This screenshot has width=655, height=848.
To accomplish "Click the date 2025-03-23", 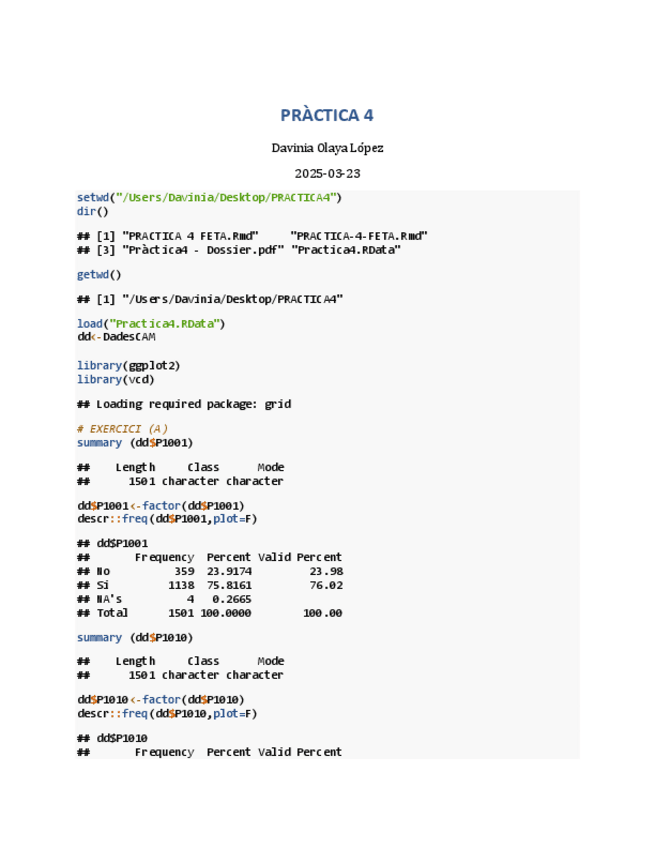I will pyautogui.click(x=327, y=174).
